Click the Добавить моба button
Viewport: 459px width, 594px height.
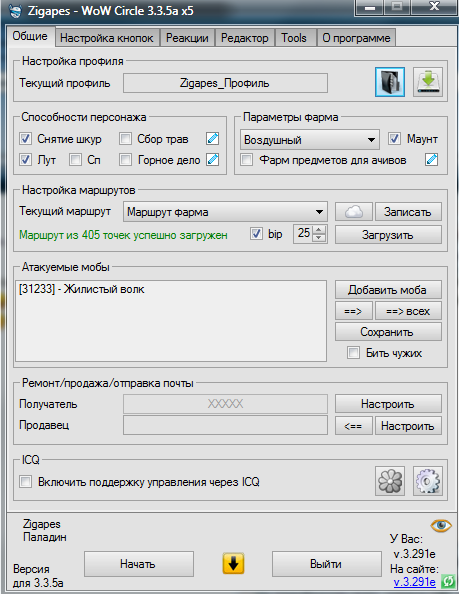pos(388,290)
